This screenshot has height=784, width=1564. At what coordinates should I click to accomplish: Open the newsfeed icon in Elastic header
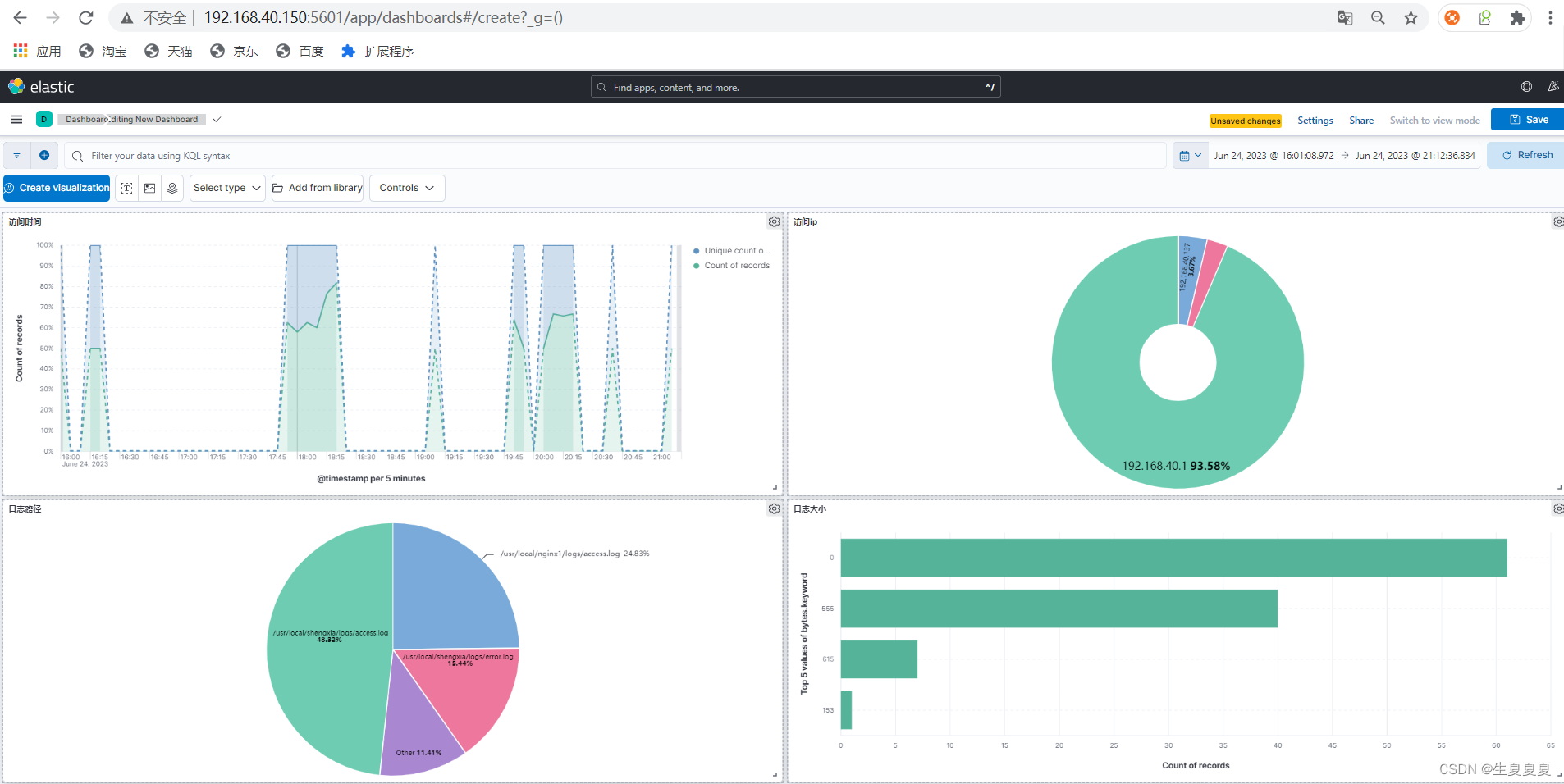coord(1553,87)
